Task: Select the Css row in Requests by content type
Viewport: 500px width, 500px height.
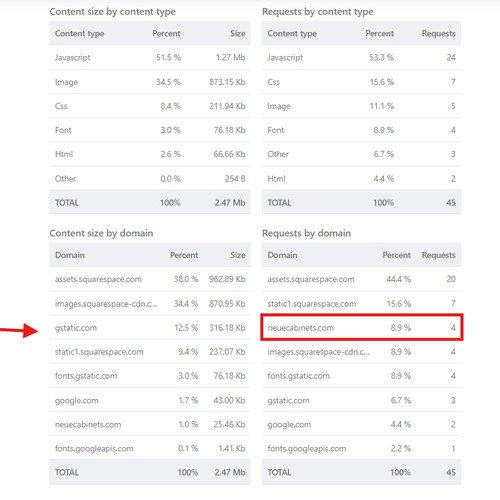Action: coord(361,82)
